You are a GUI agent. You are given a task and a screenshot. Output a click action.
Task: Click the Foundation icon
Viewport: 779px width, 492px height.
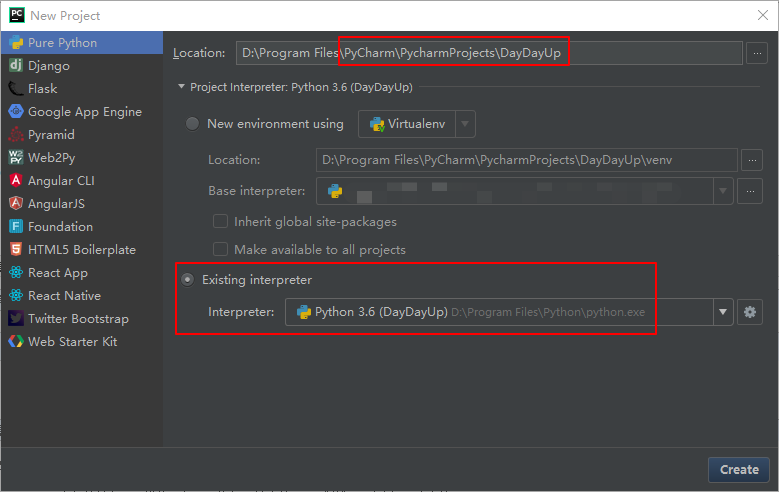(x=16, y=226)
